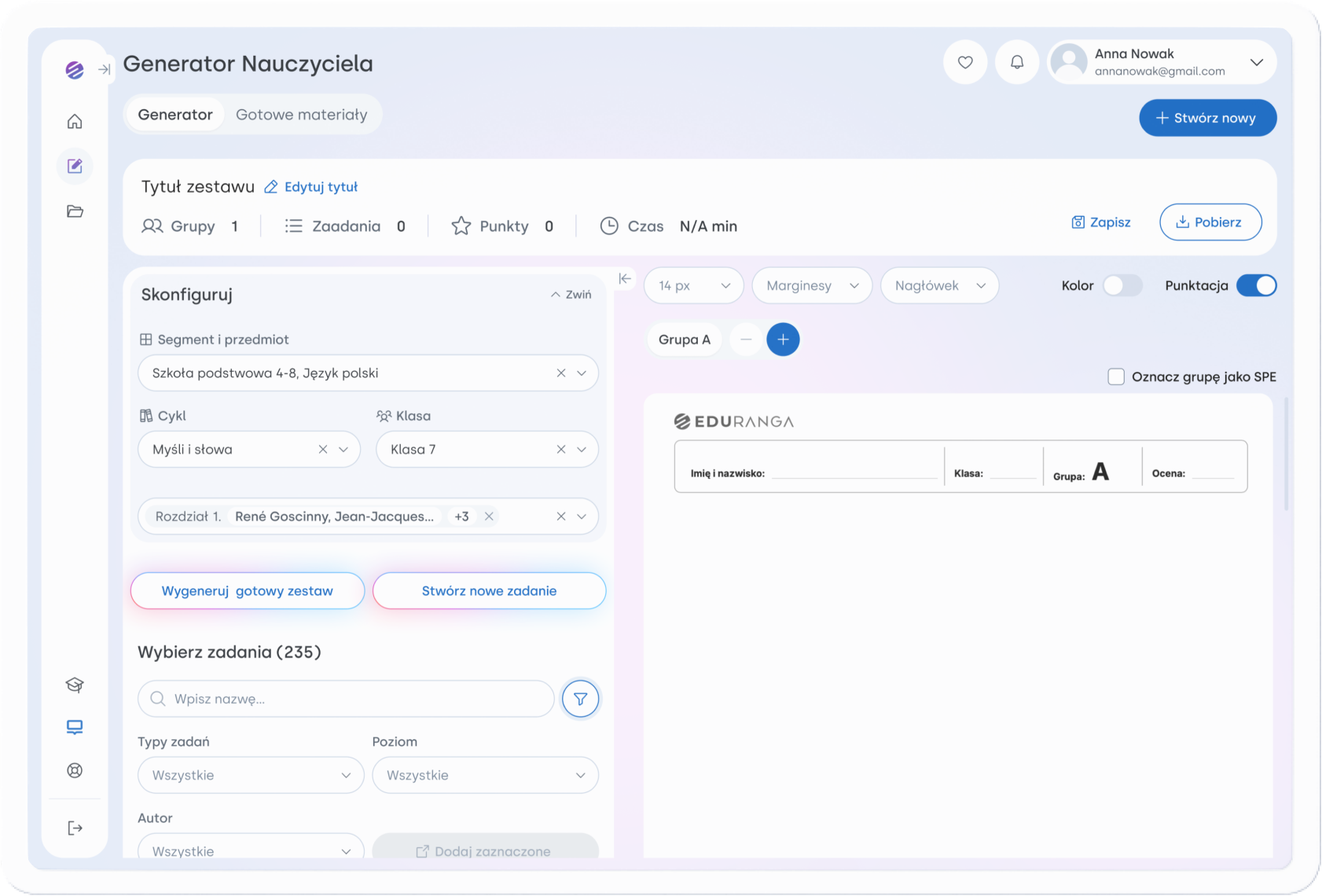
Task: Switch to Gotowe materiały tab
Action: (x=302, y=115)
